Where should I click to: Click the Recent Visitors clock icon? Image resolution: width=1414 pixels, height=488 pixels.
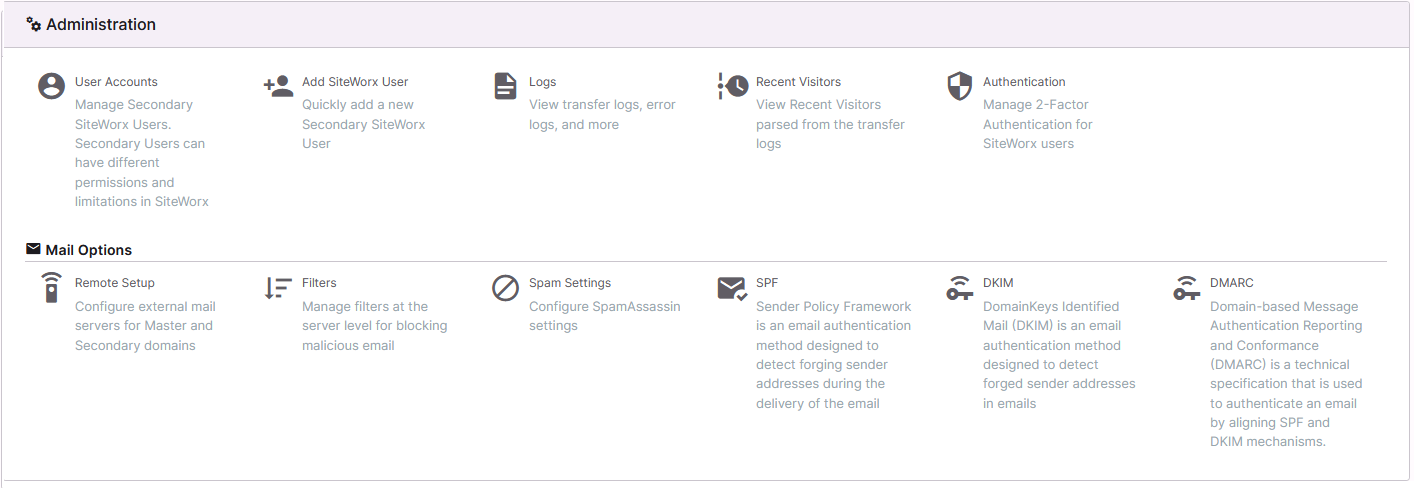(733, 86)
